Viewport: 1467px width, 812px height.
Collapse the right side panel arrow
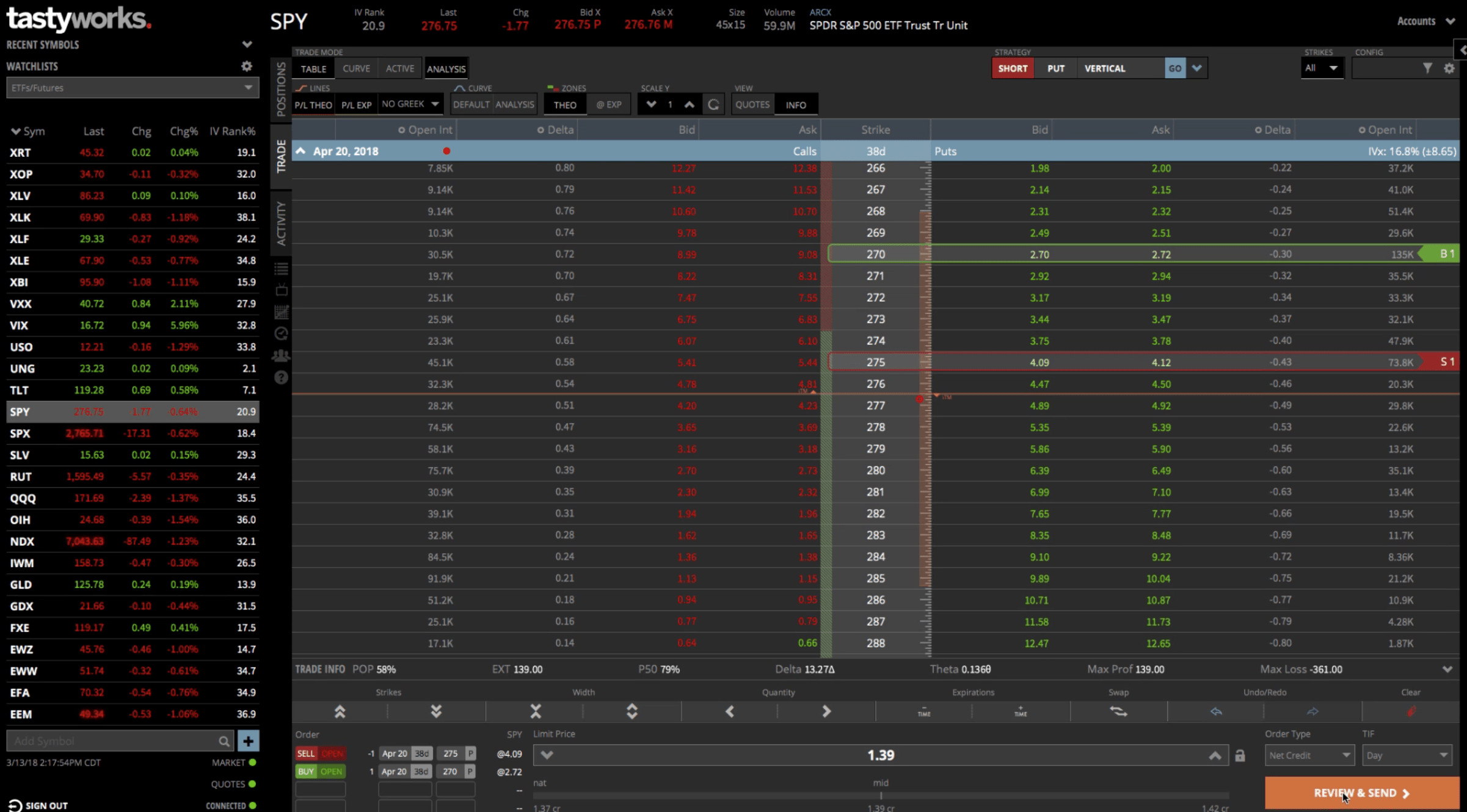(x=1461, y=50)
